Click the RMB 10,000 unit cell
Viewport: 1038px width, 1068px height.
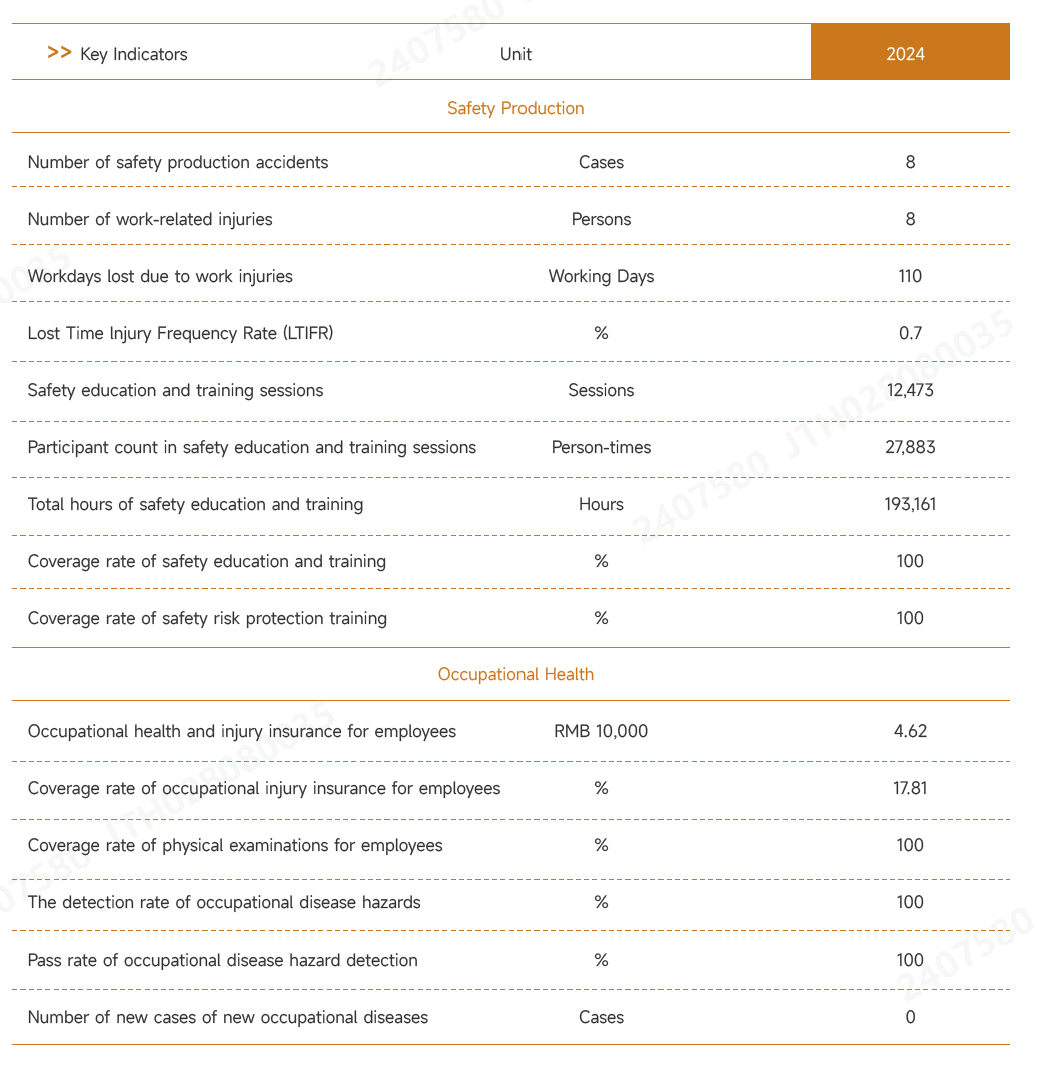[601, 731]
